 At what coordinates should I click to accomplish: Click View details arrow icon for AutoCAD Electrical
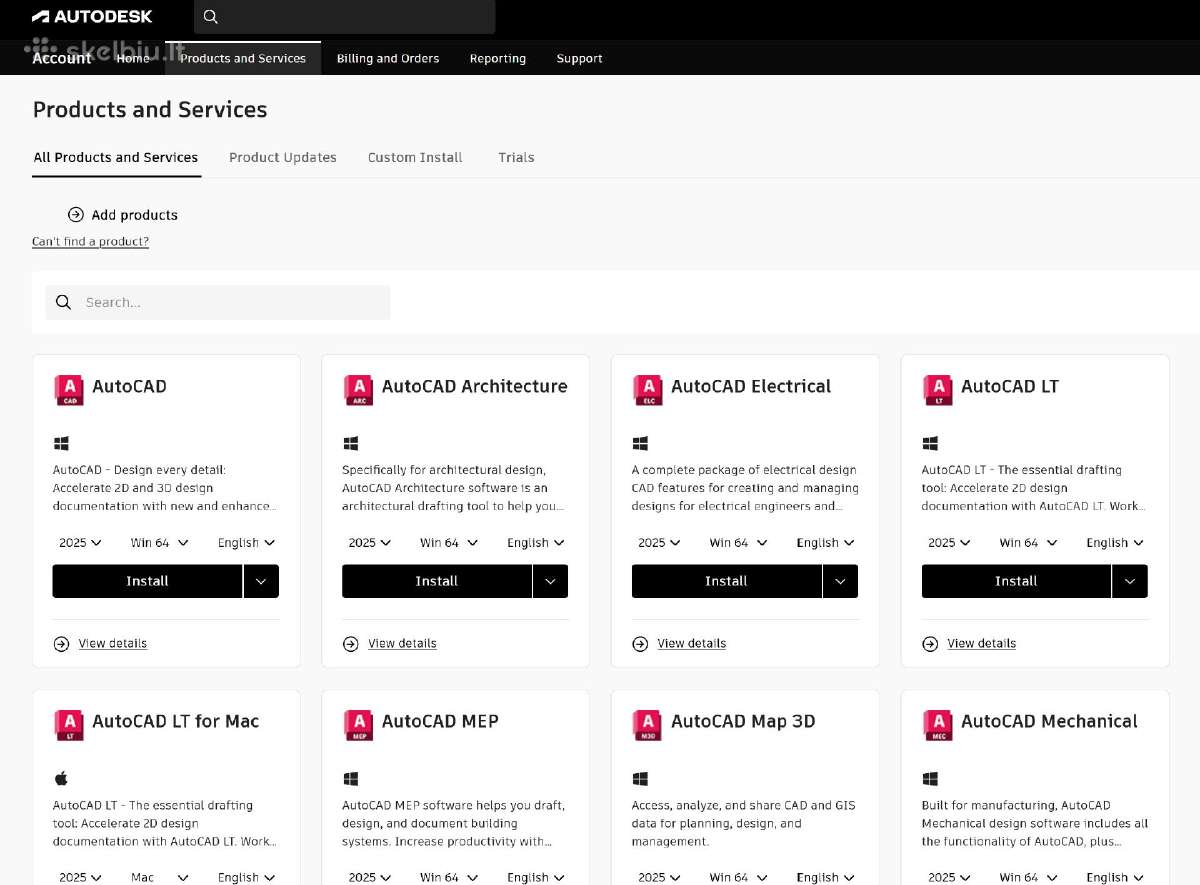(640, 644)
